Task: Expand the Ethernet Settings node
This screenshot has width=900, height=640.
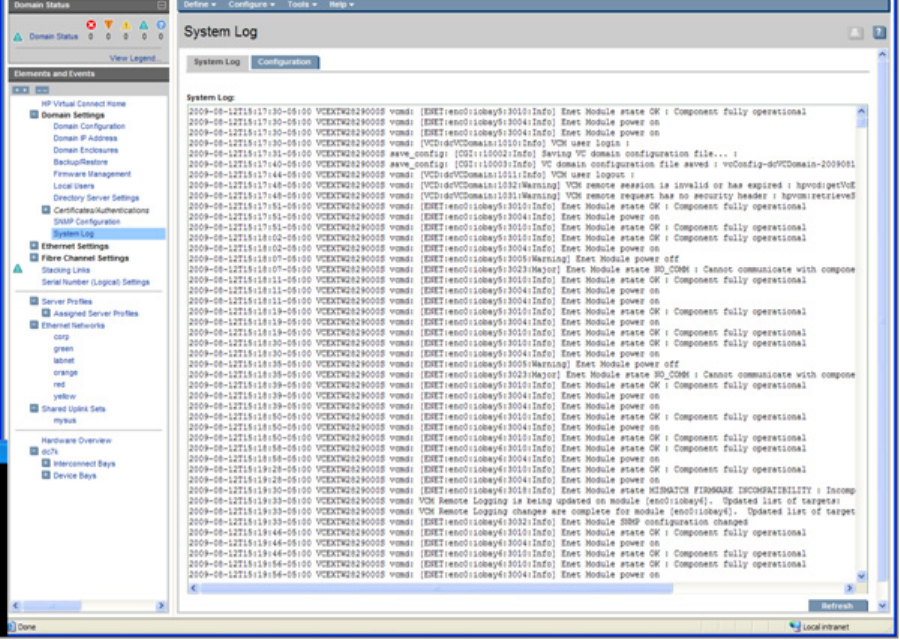Action: pyautogui.click(x=33, y=246)
